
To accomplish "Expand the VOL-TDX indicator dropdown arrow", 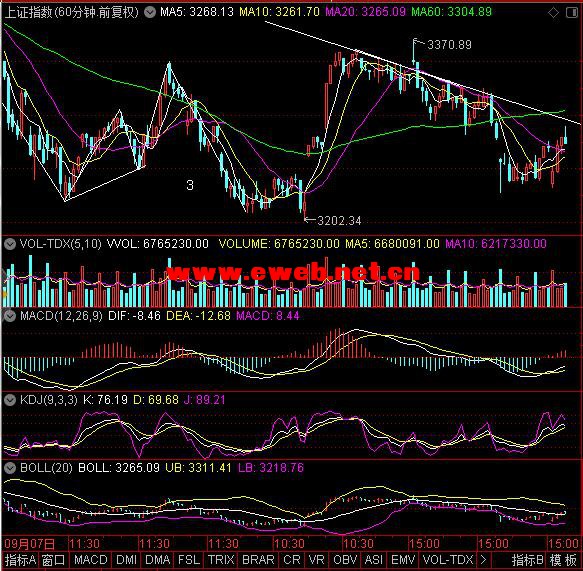I will (10, 244).
